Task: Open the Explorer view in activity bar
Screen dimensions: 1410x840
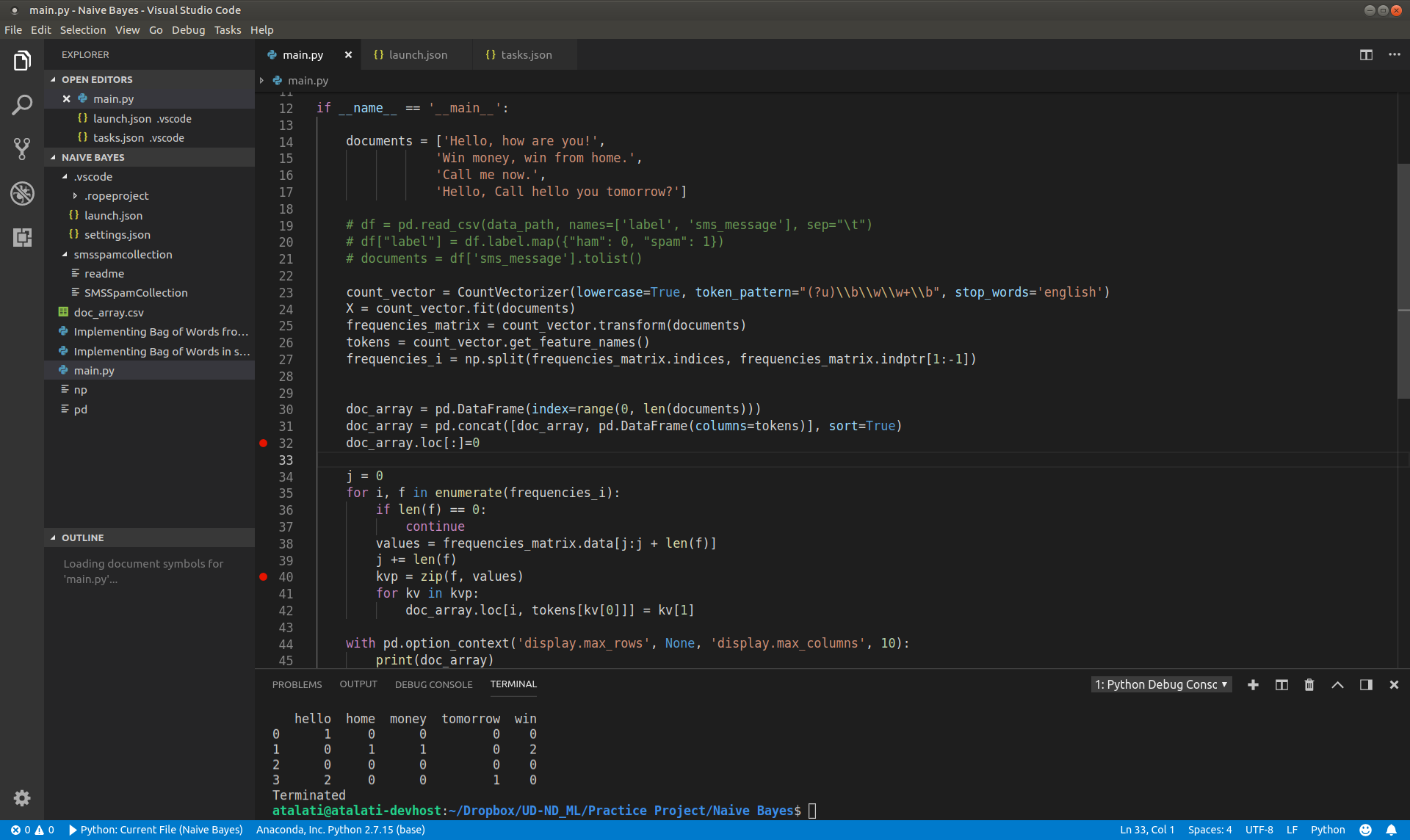Action: tap(22, 61)
